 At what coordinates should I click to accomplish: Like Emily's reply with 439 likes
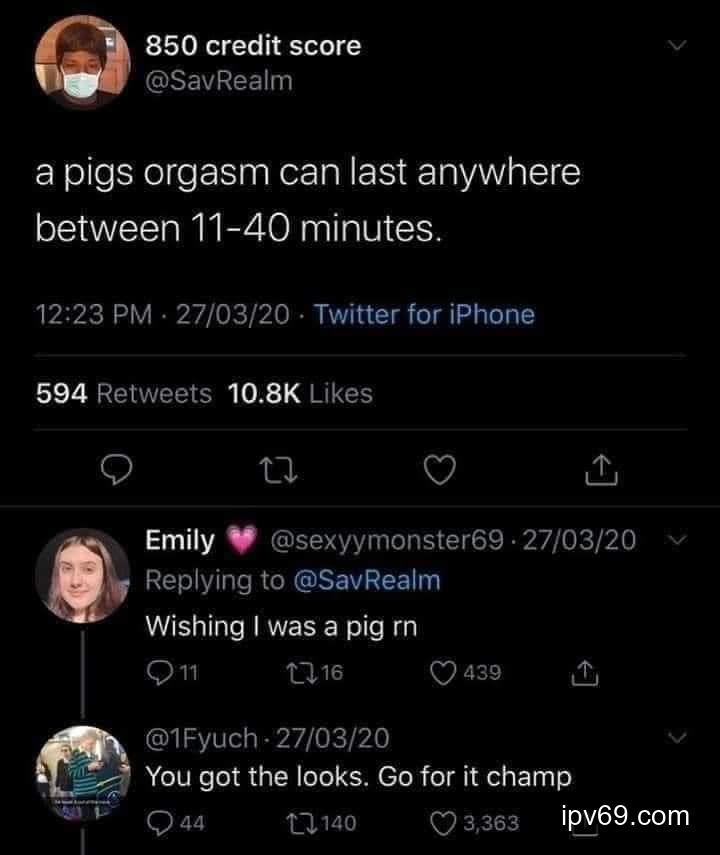pyautogui.click(x=446, y=673)
